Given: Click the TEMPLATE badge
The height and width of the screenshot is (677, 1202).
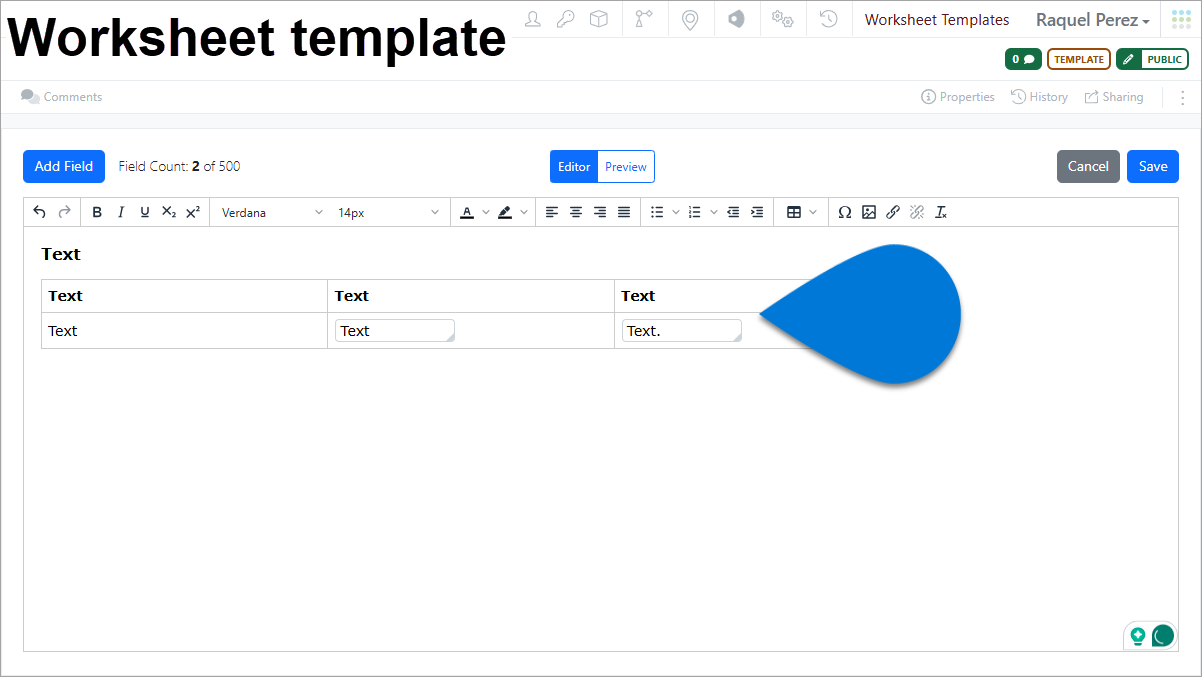Looking at the screenshot, I should [x=1079, y=59].
